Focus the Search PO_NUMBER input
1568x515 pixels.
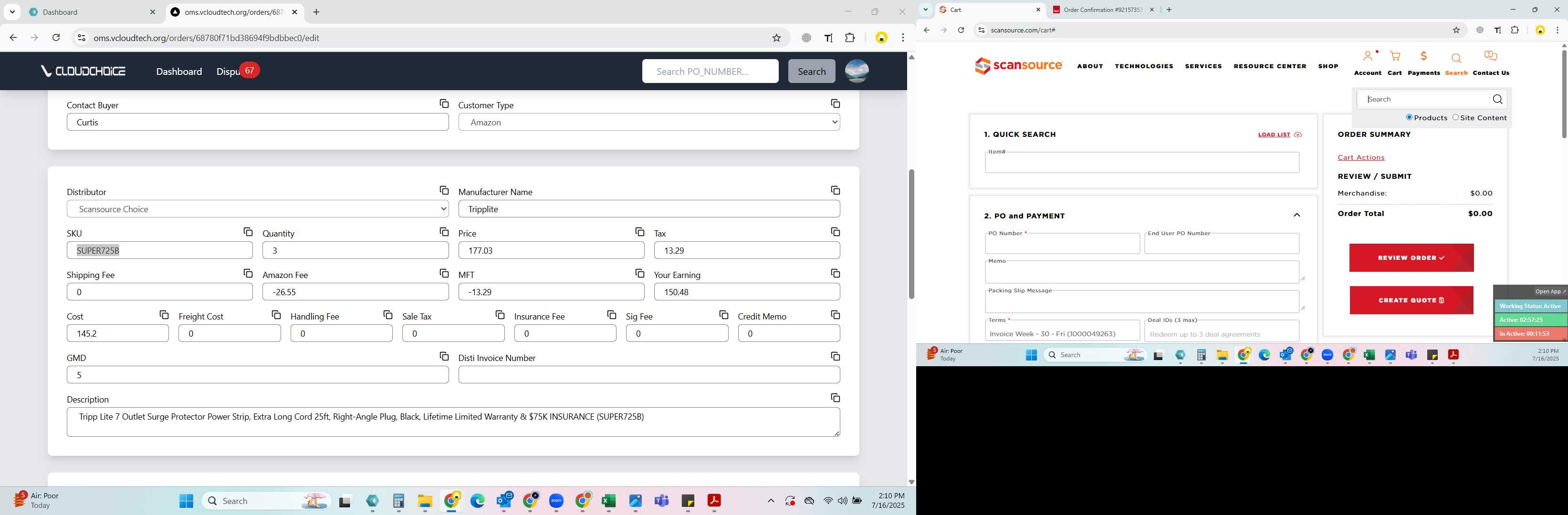tap(710, 71)
